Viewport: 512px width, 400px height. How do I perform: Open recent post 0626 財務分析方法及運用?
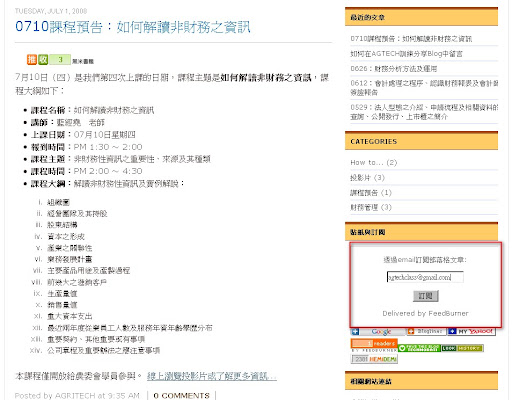(394, 69)
